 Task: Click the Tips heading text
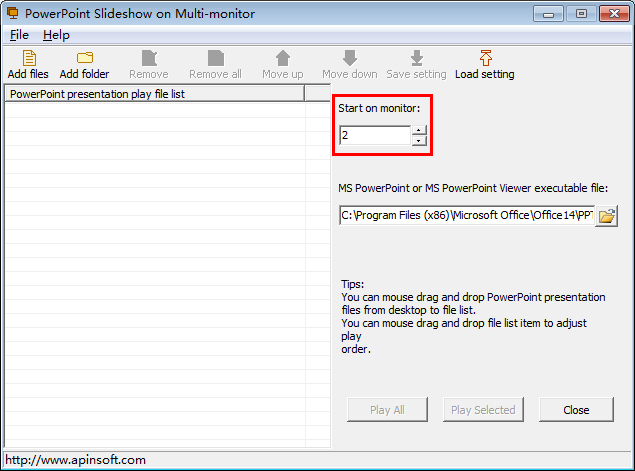[x=352, y=284]
